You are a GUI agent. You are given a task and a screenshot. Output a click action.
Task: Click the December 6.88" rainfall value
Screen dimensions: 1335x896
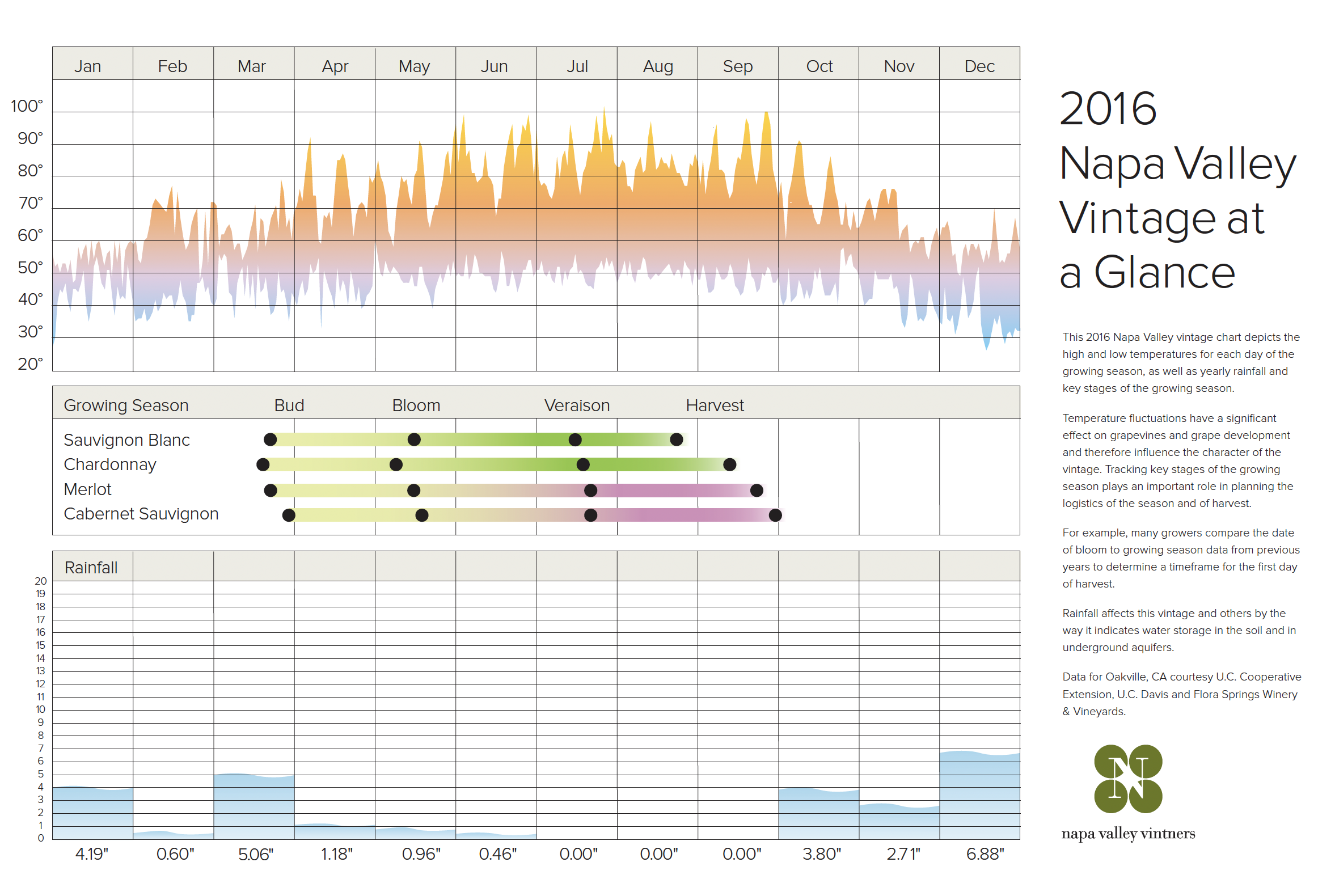[985, 853]
